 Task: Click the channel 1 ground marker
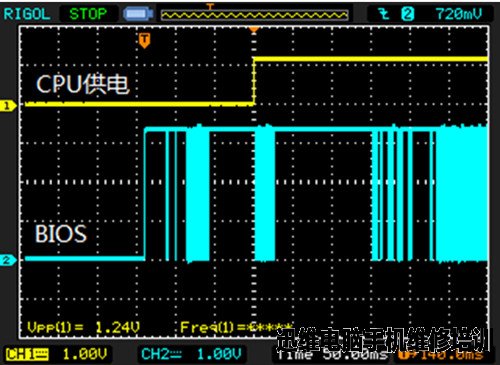[x=8, y=106]
